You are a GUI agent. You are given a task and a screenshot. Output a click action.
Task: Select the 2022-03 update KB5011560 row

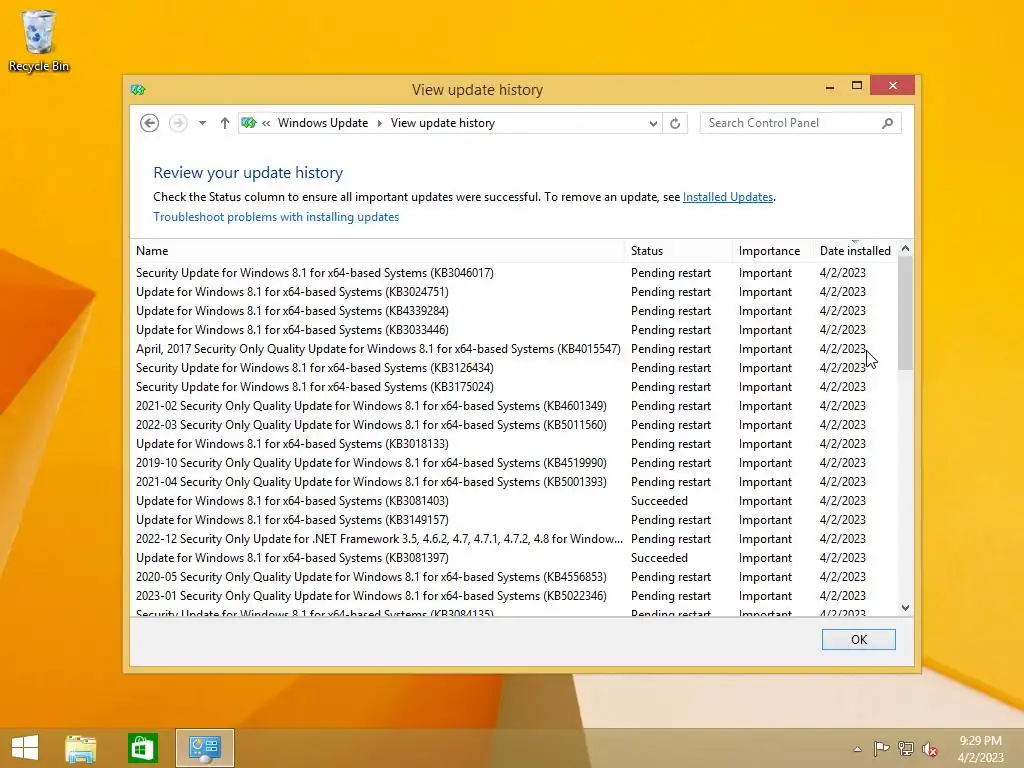[513, 424]
